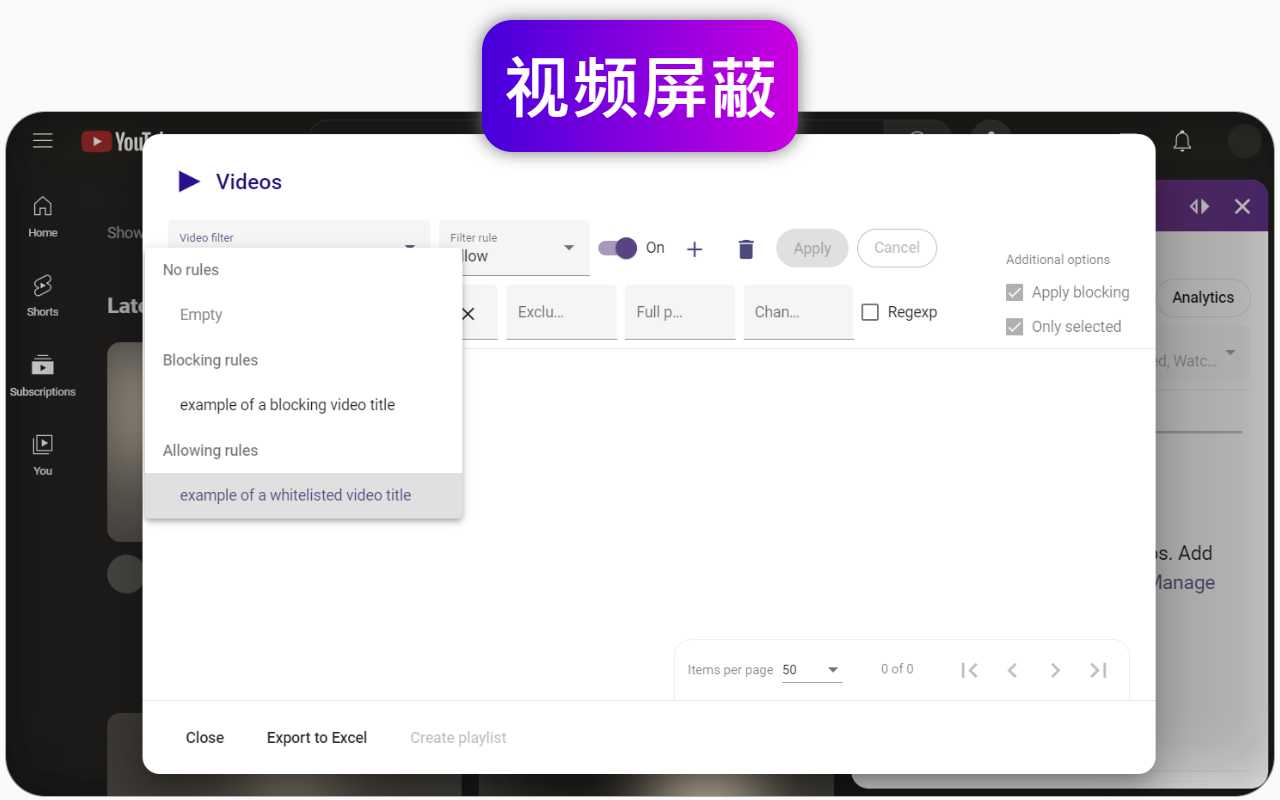Click the notification bell icon

(1182, 141)
